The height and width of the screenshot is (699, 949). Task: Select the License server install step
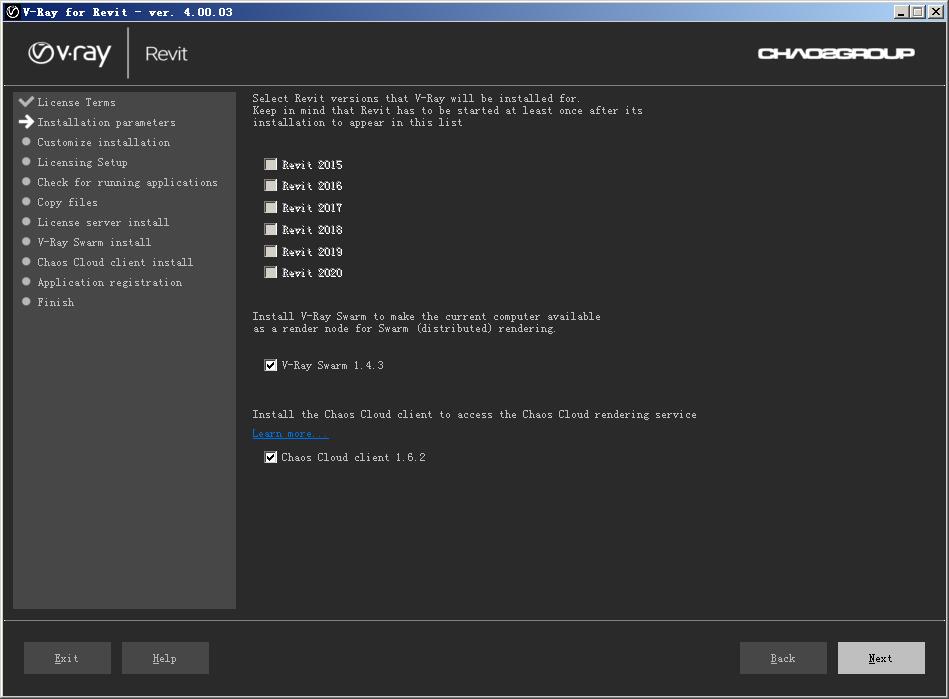point(103,222)
